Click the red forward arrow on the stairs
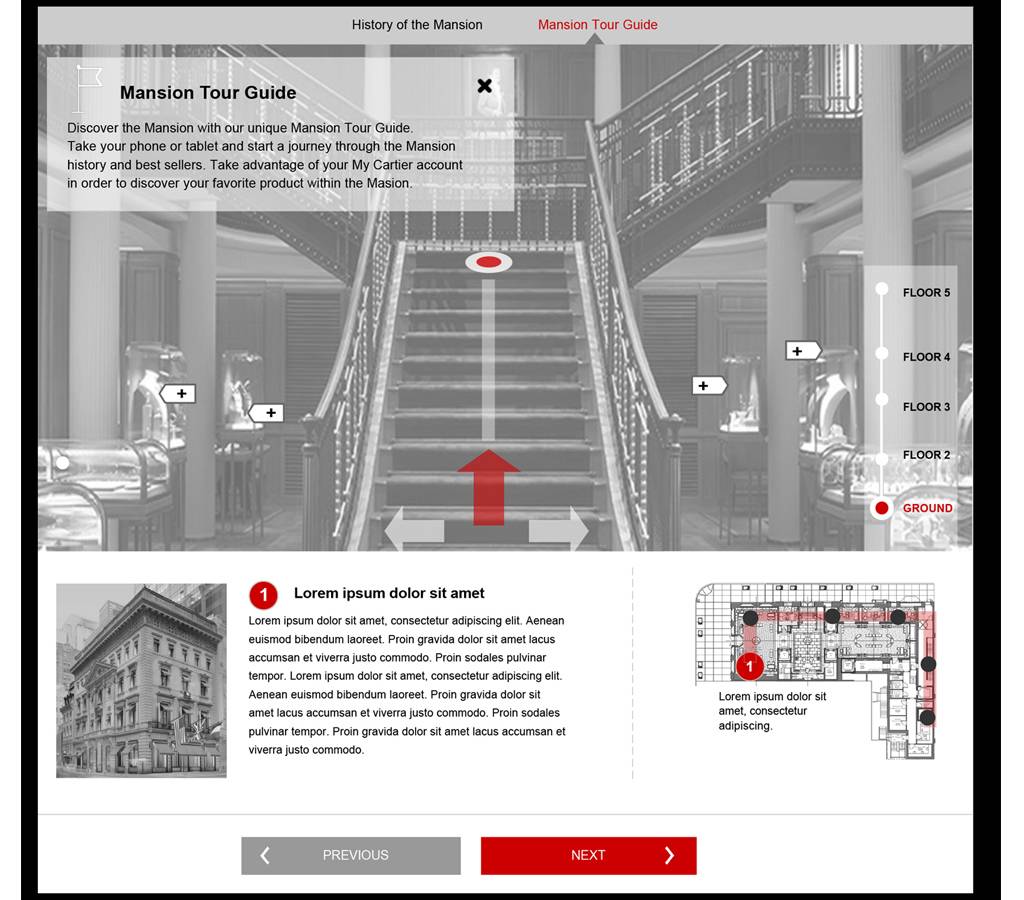Viewport: 1024px width, 900px height. 488,486
